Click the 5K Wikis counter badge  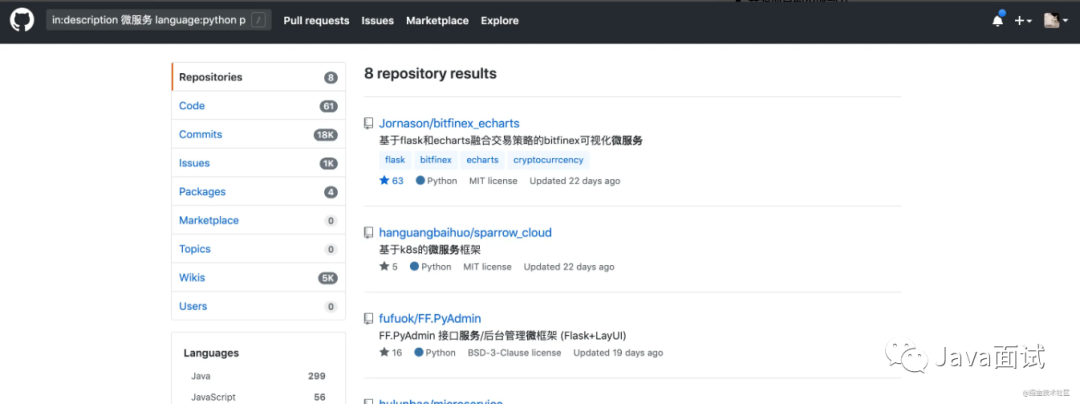point(328,278)
